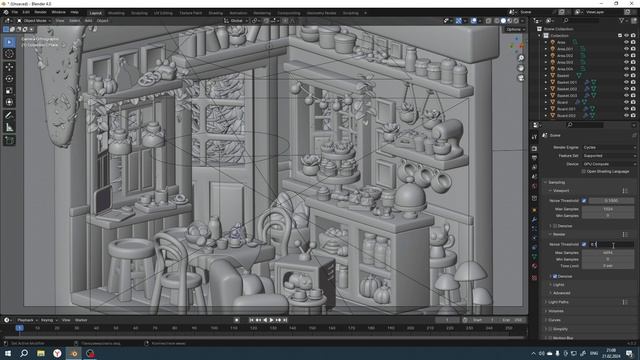Open the Render properties tab icon
The width and height of the screenshot is (640, 360).
pos(534,149)
